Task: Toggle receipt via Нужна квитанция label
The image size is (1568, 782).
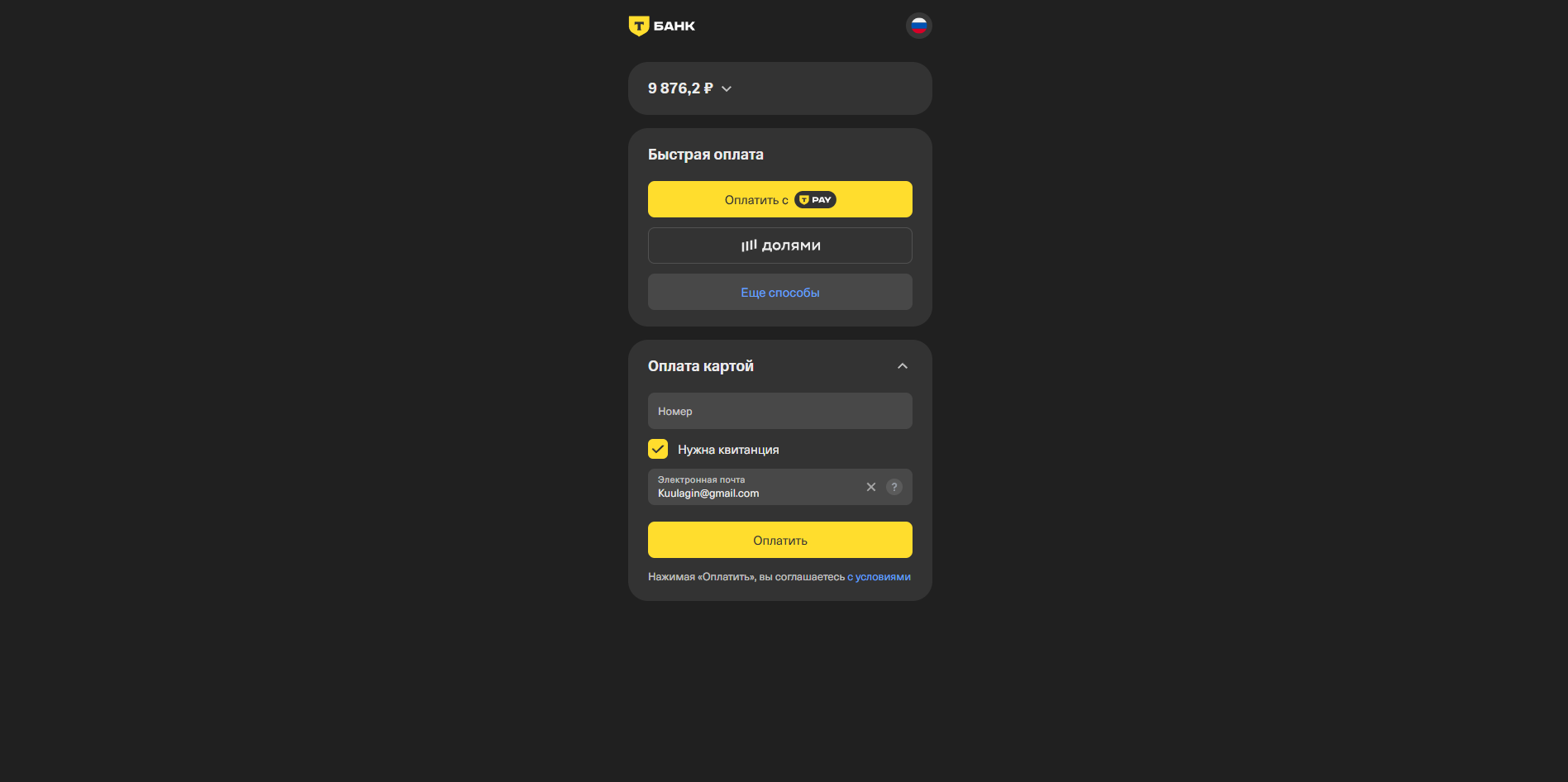Action: (728, 450)
